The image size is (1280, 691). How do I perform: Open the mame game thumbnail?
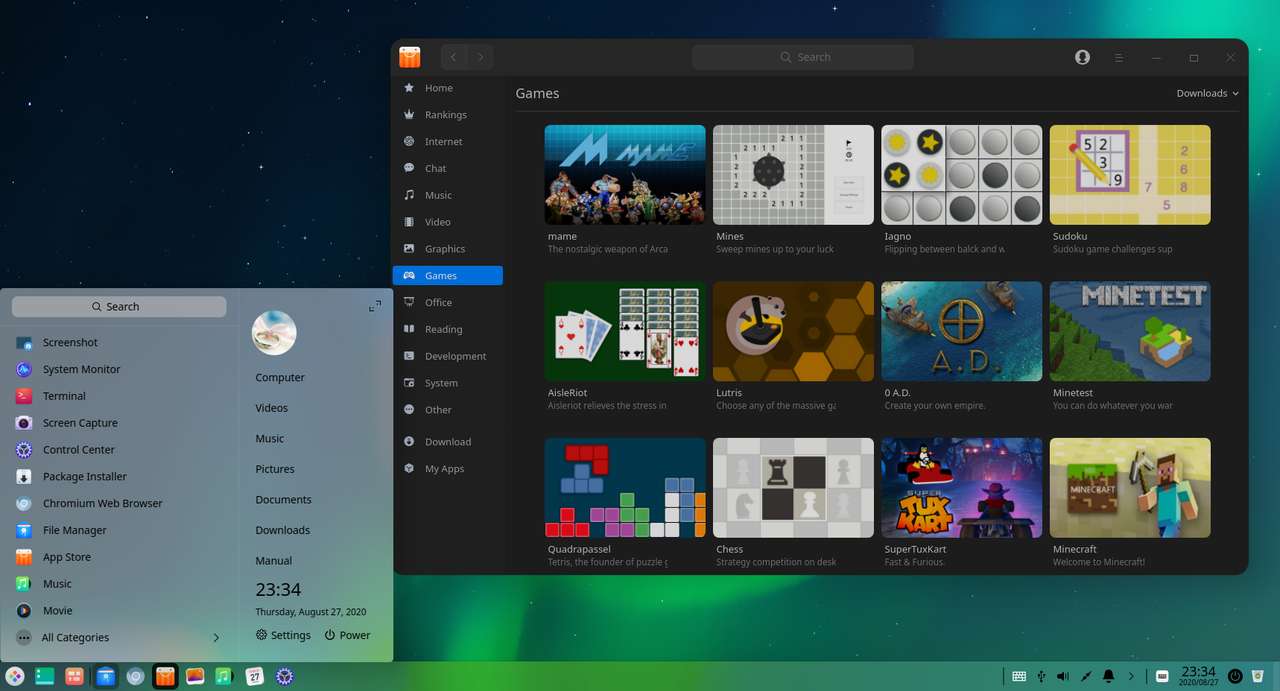tap(625, 175)
